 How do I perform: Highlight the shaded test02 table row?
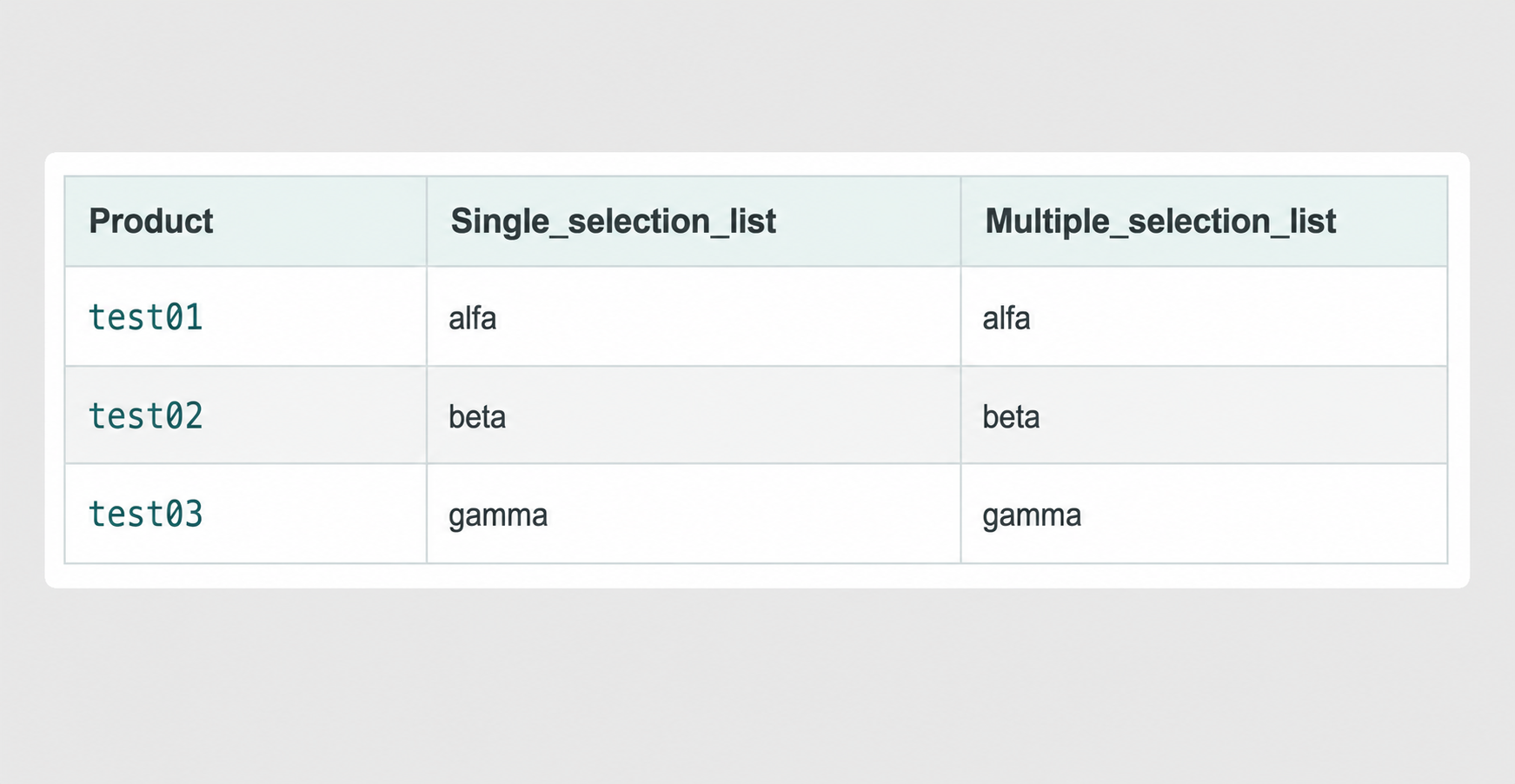[756, 415]
